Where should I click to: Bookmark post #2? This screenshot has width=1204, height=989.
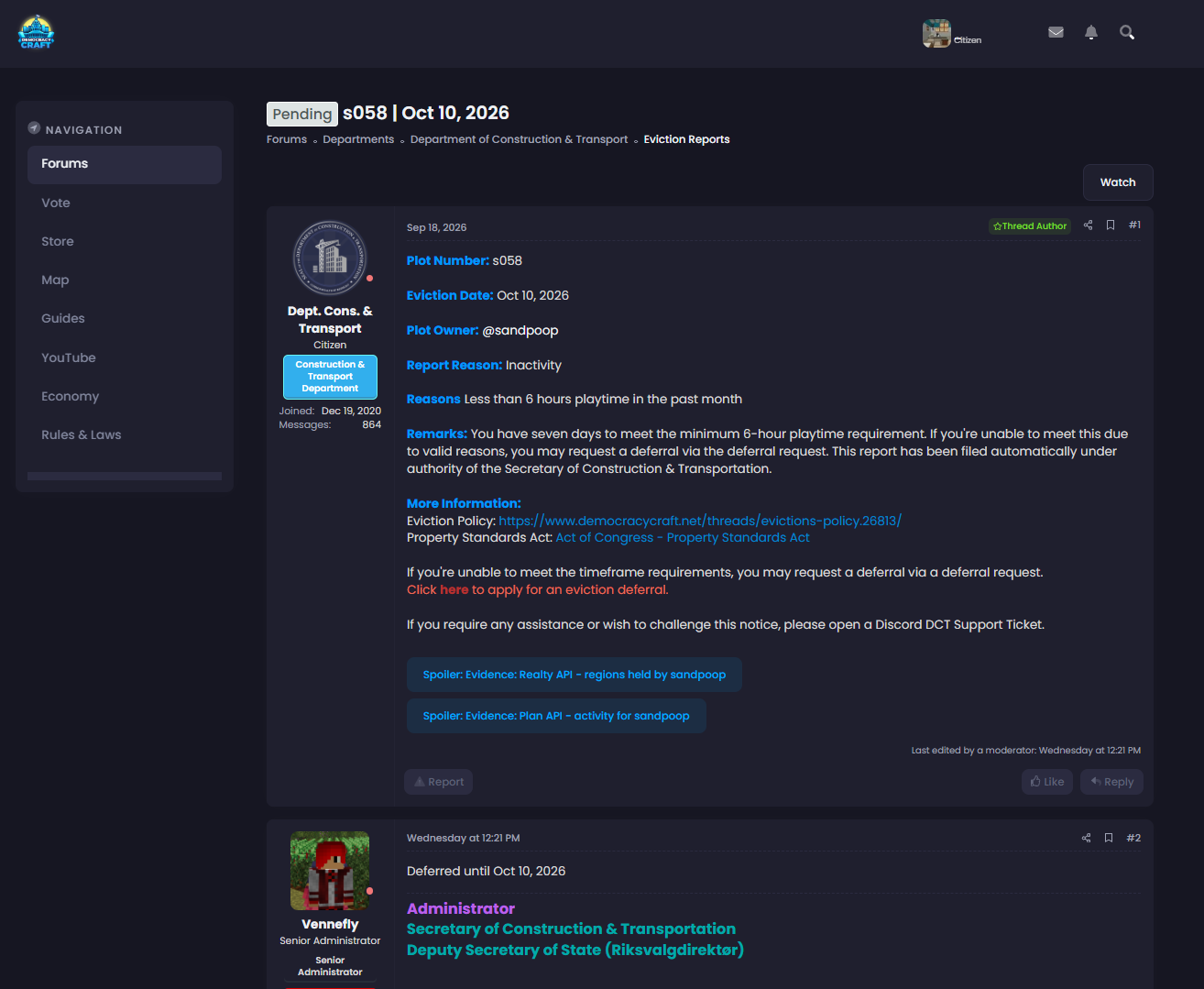pyautogui.click(x=1109, y=838)
